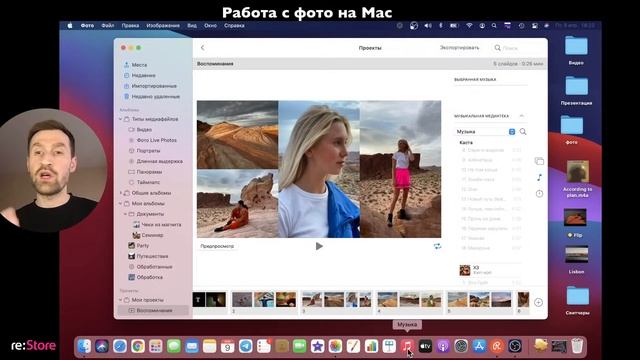Screen dimensions: 640x360
Task: Open Messages in the Dock
Action: coord(174,346)
